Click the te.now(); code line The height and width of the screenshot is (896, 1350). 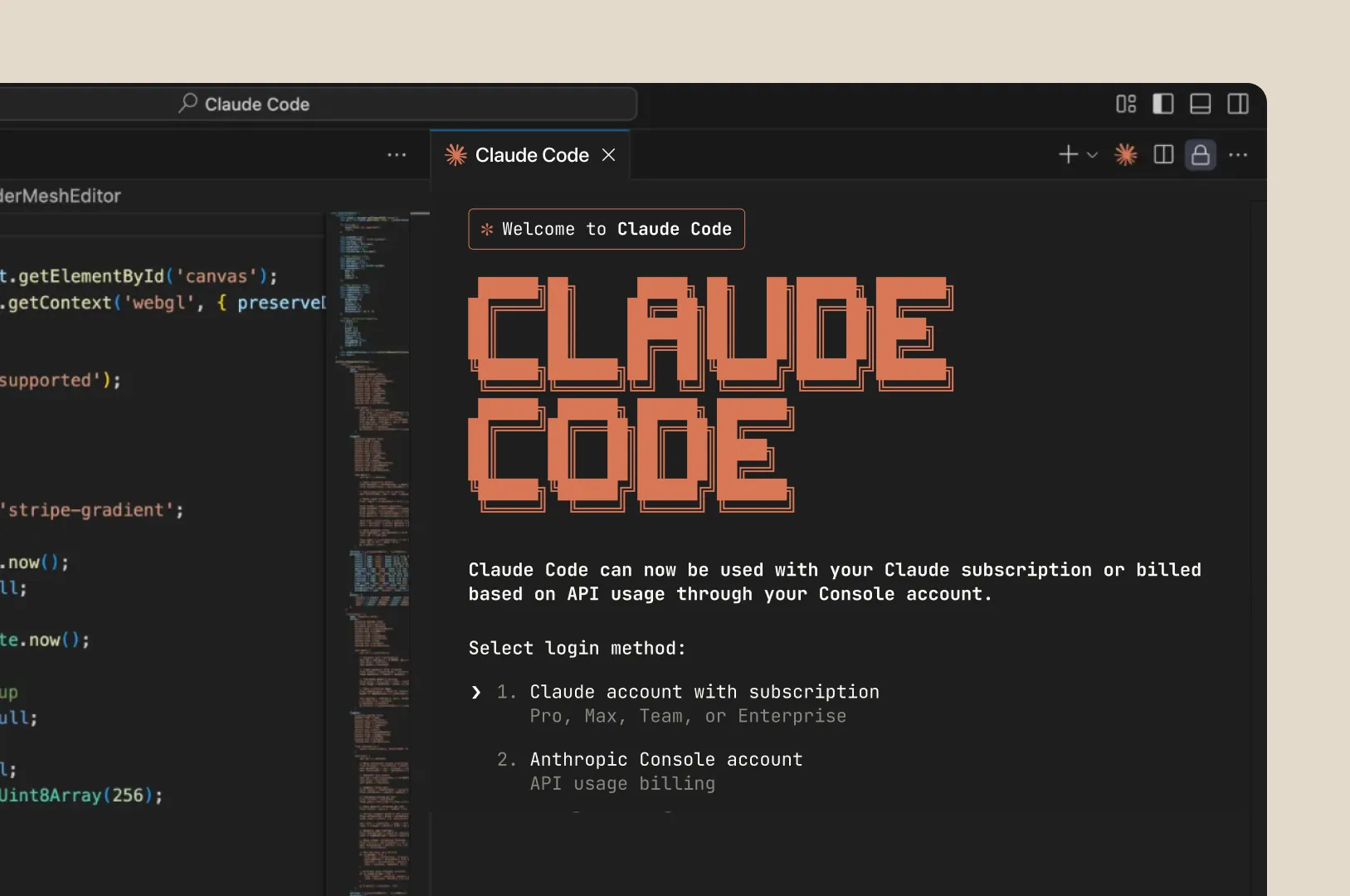coord(45,640)
